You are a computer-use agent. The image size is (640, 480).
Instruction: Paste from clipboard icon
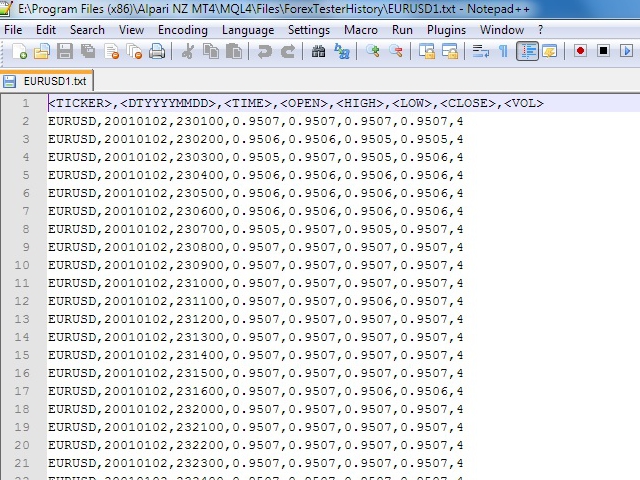(x=234, y=51)
